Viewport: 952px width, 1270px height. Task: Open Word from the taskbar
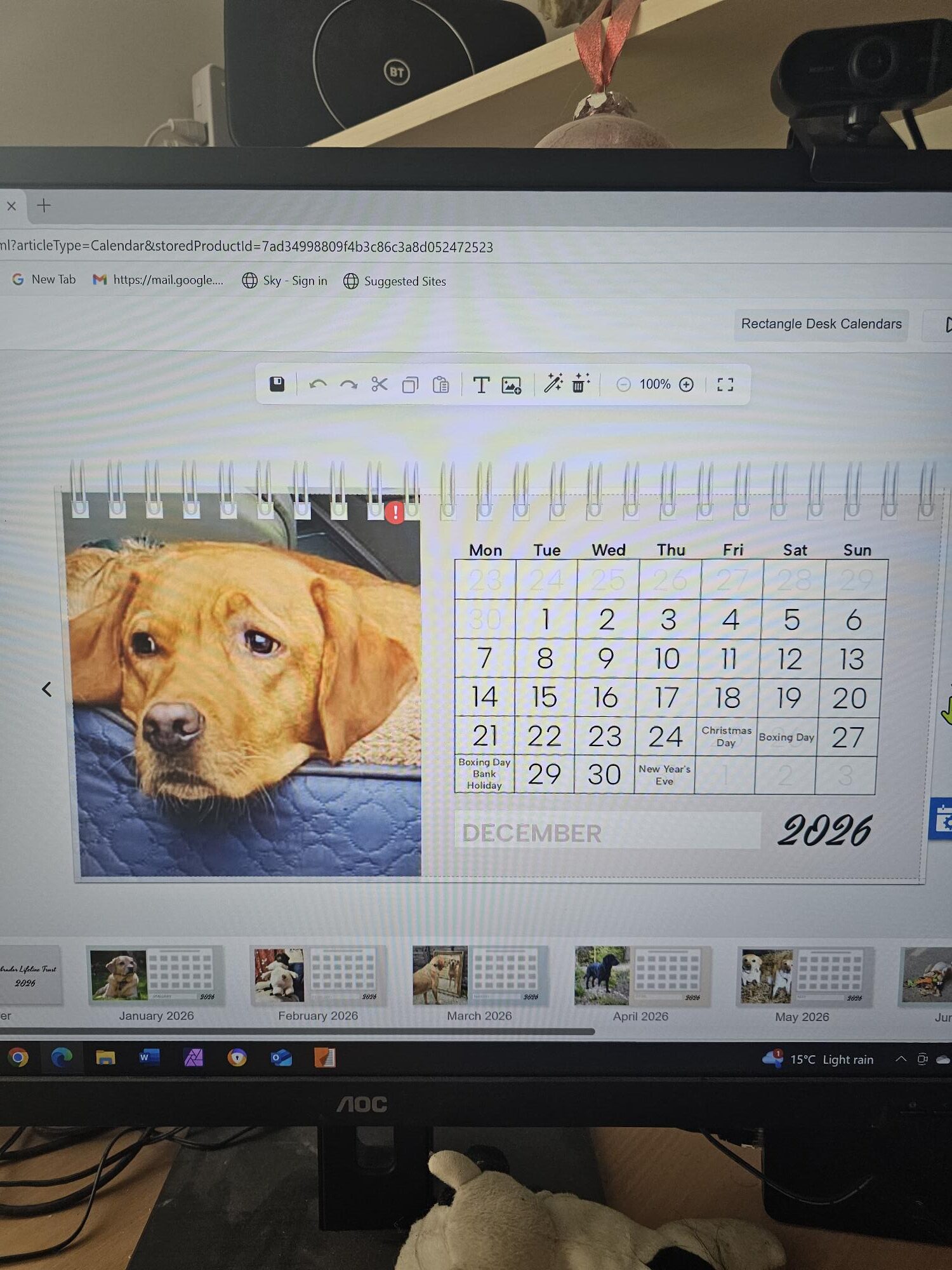click(x=149, y=1057)
